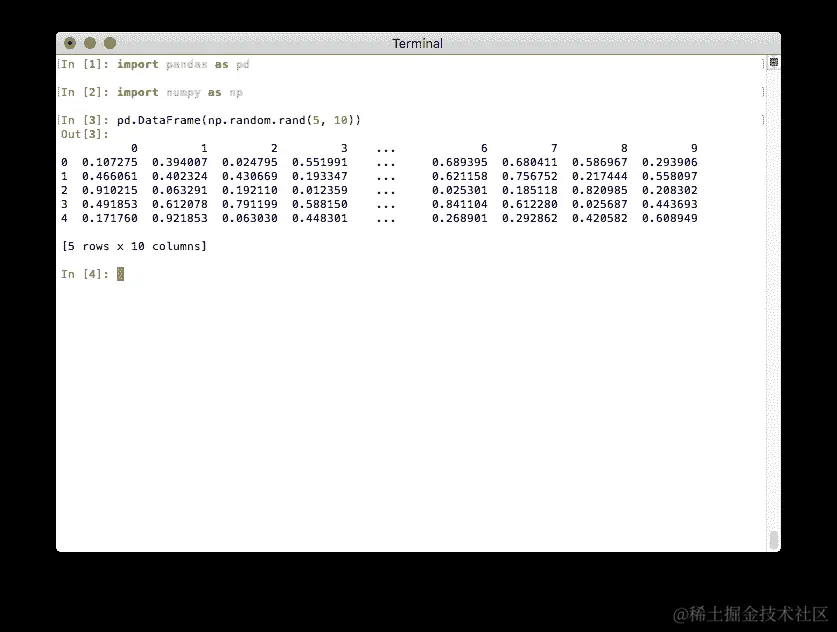837x632 pixels.
Task: Click the value 0.063291
Action: pos(179,190)
